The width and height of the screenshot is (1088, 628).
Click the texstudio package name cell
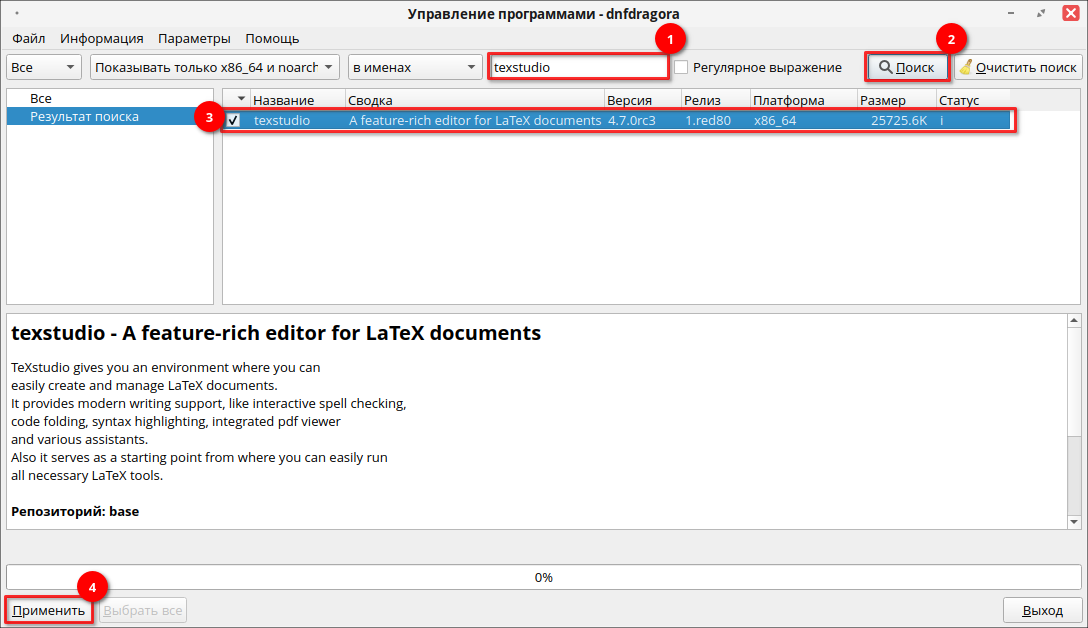[x=282, y=120]
